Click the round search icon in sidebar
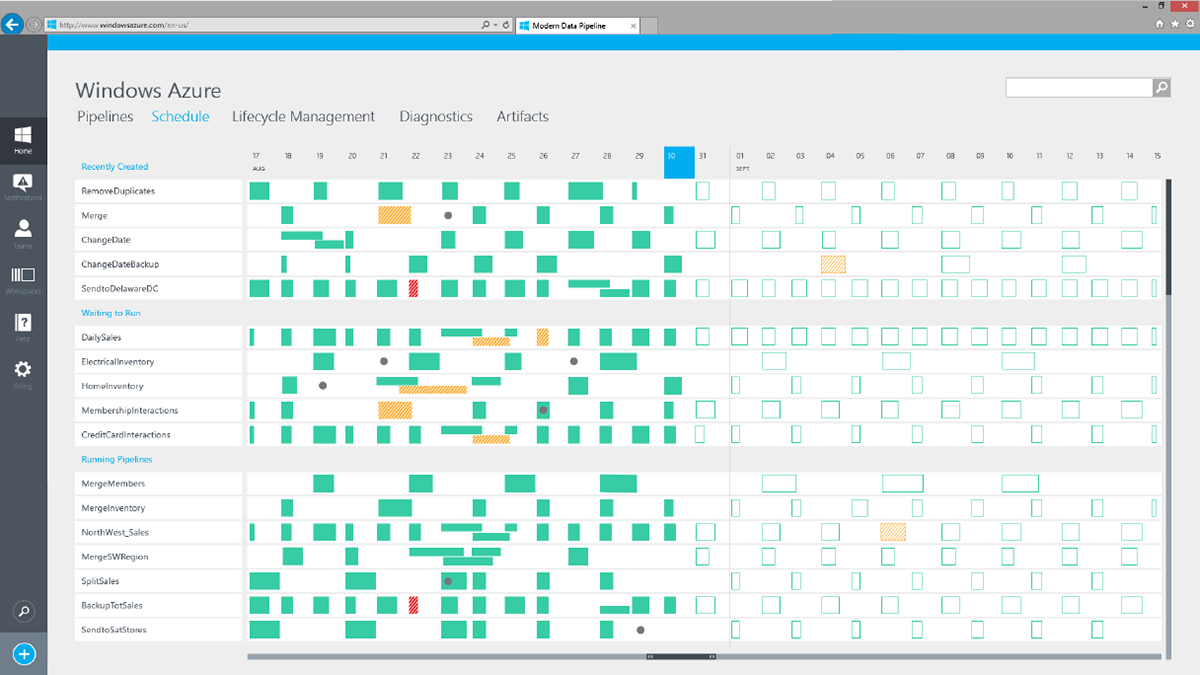Viewport: 1200px width, 675px height. point(24,611)
